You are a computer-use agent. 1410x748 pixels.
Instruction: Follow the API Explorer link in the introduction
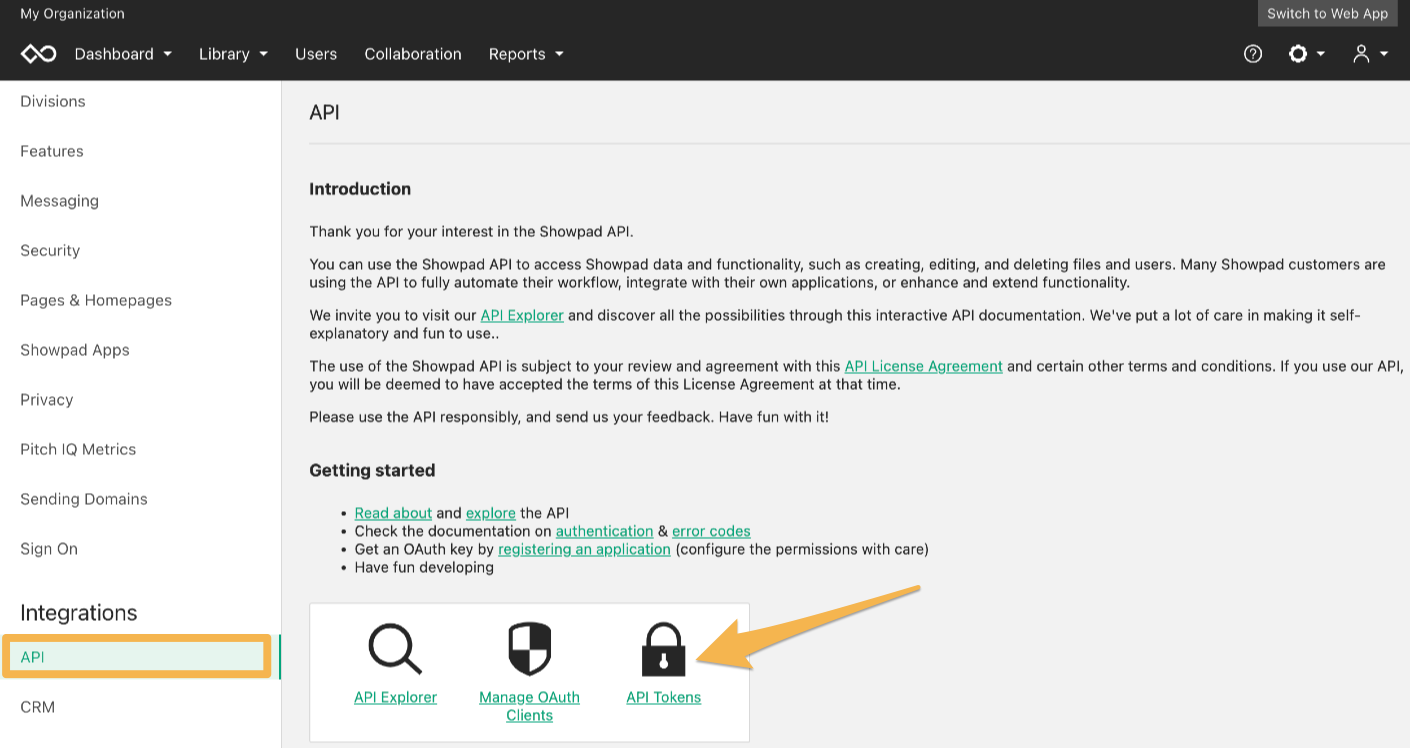pyautogui.click(x=522, y=315)
